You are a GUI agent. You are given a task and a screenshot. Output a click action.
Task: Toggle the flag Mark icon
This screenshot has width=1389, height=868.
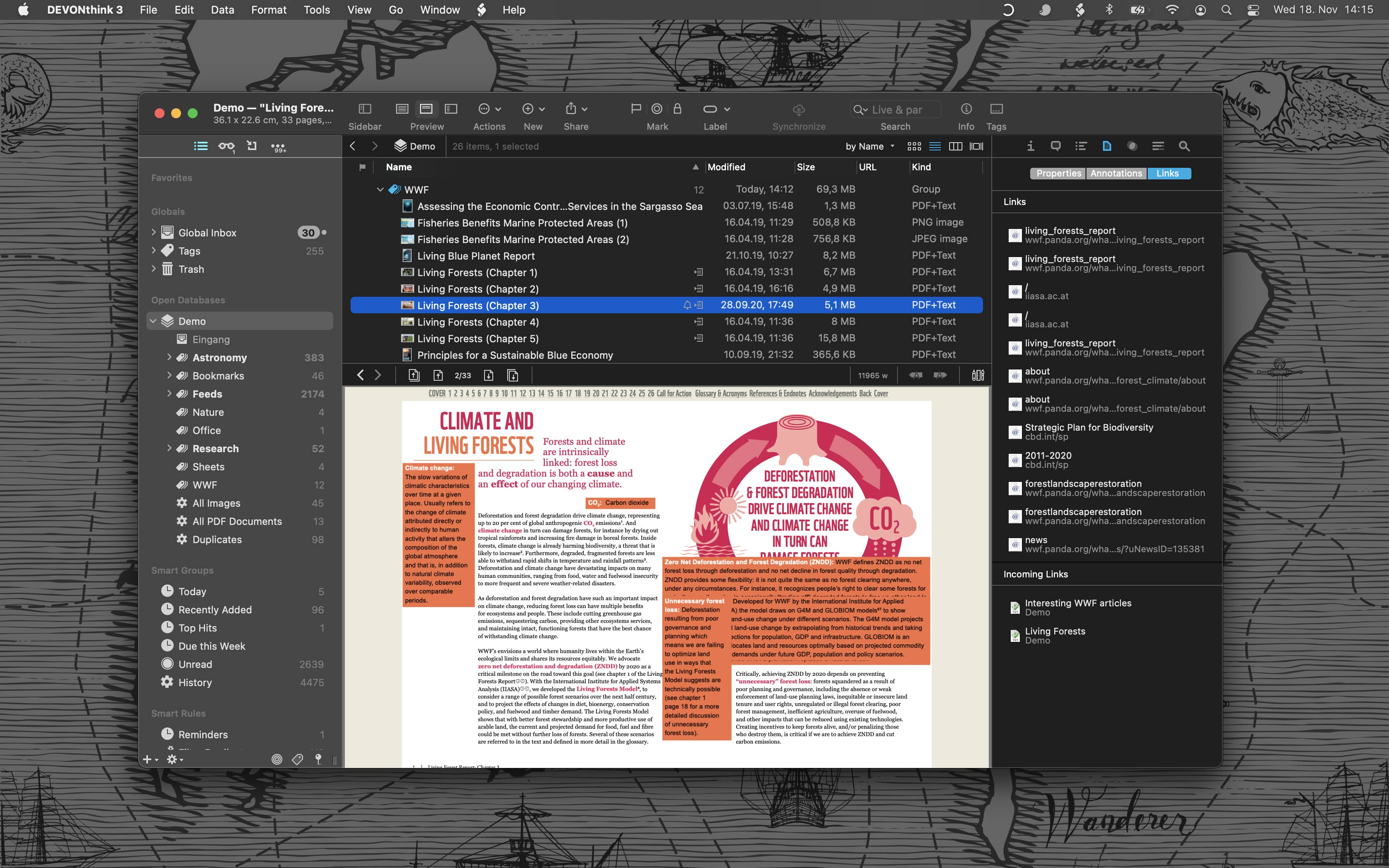[x=635, y=109]
